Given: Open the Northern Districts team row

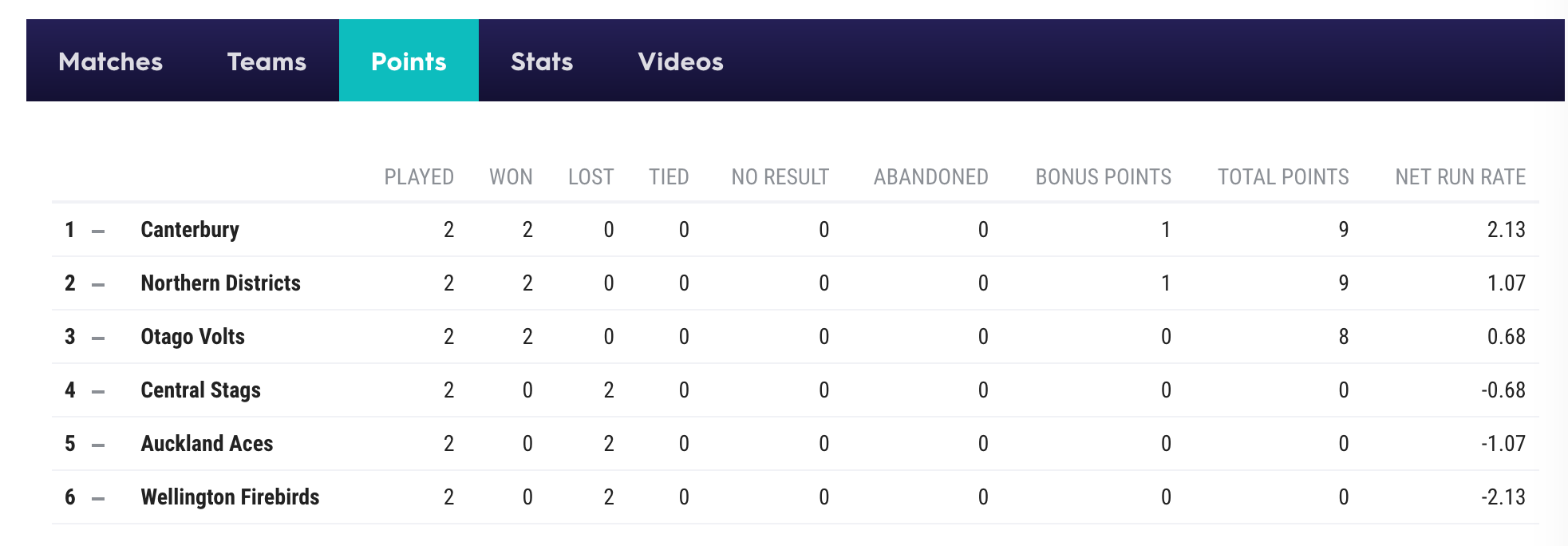Looking at the screenshot, I should click(x=221, y=283).
